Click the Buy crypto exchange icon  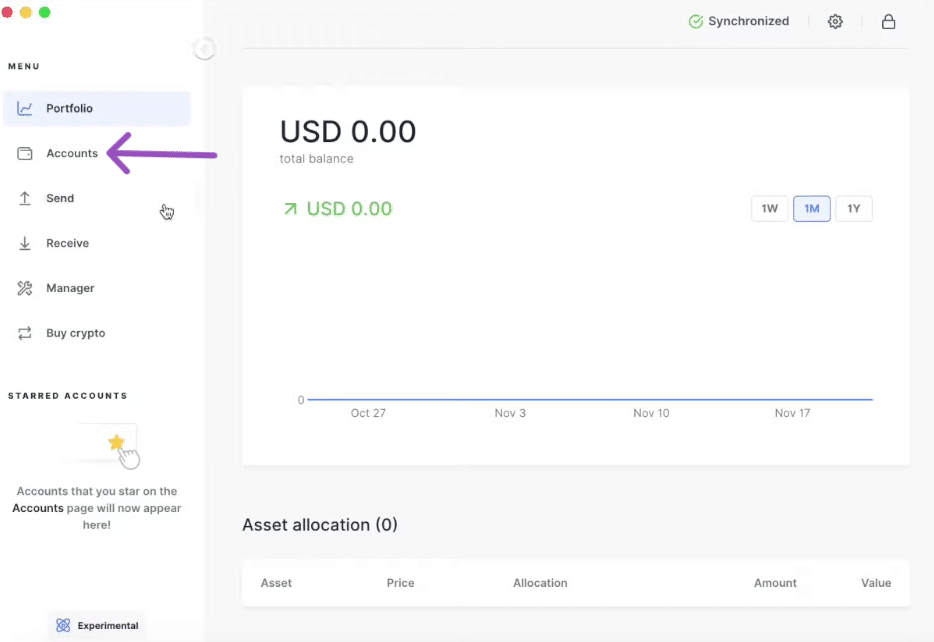25,334
